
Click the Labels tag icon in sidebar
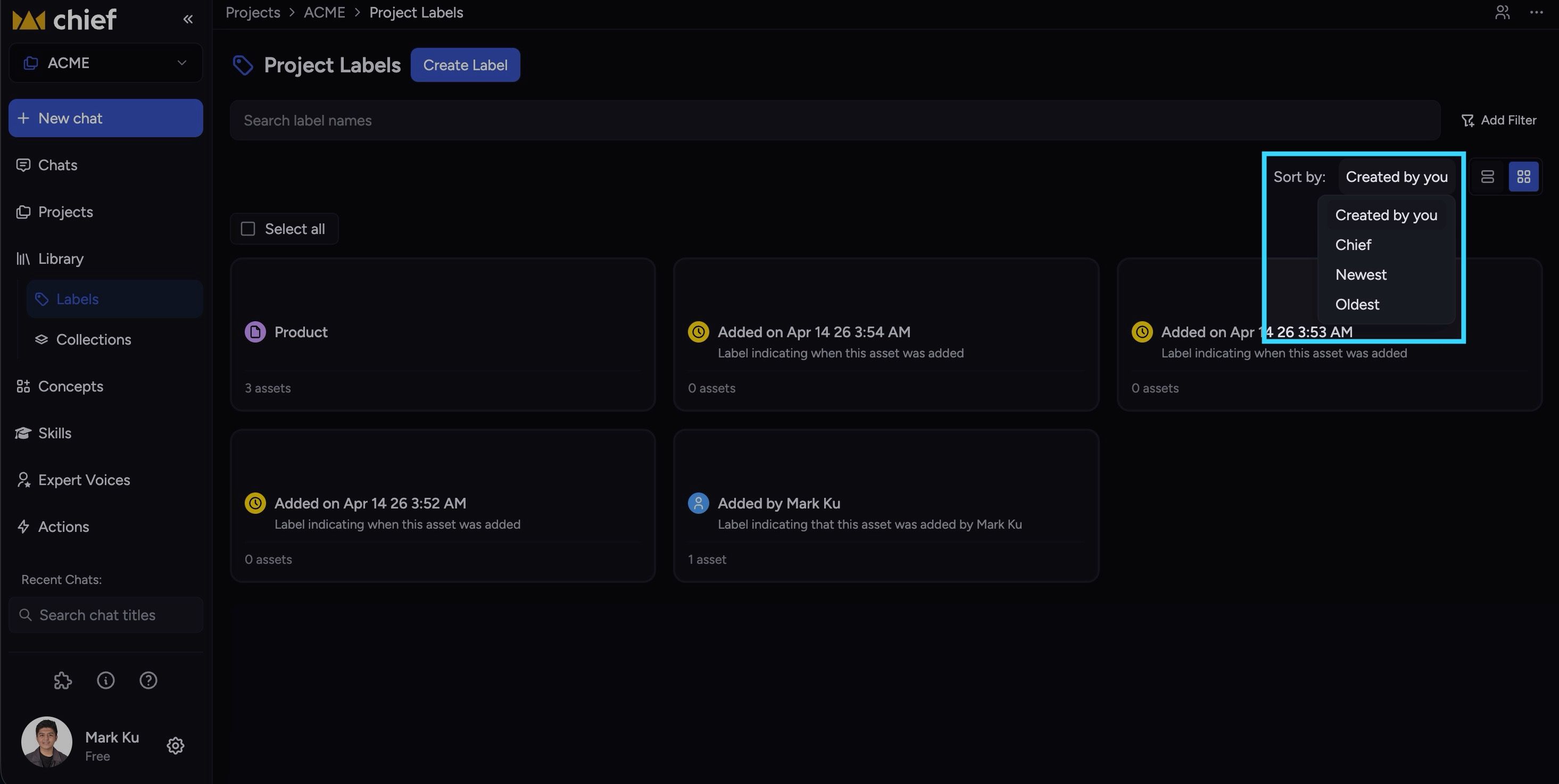42,299
